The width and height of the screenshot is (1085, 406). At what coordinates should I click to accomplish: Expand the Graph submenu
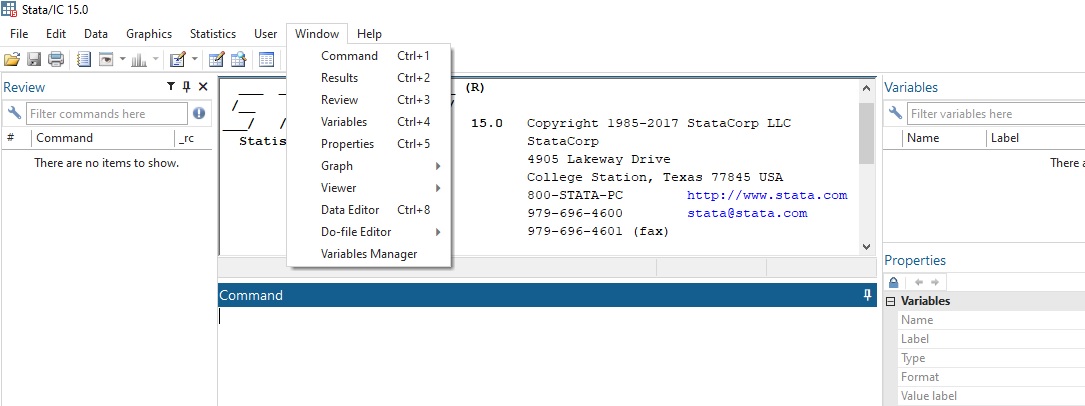click(369, 166)
